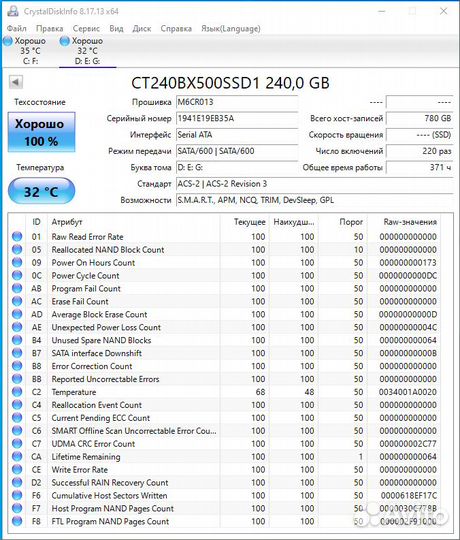This screenshot has height=540, width=460.
Task: Open the Справка menu
Action: tap(176, 29)
